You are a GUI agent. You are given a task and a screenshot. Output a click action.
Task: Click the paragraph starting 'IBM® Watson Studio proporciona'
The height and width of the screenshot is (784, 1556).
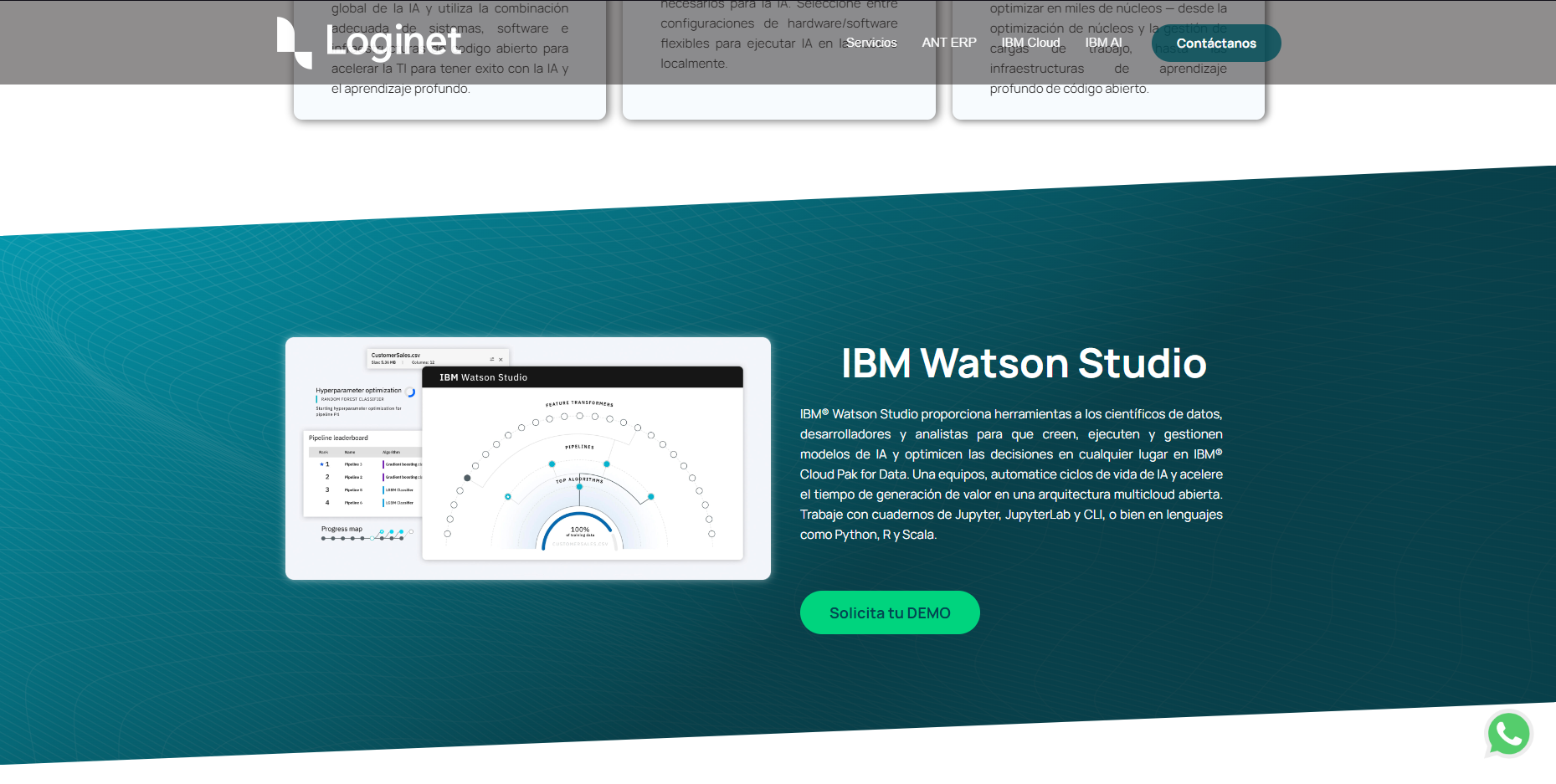click(1011, 474)
